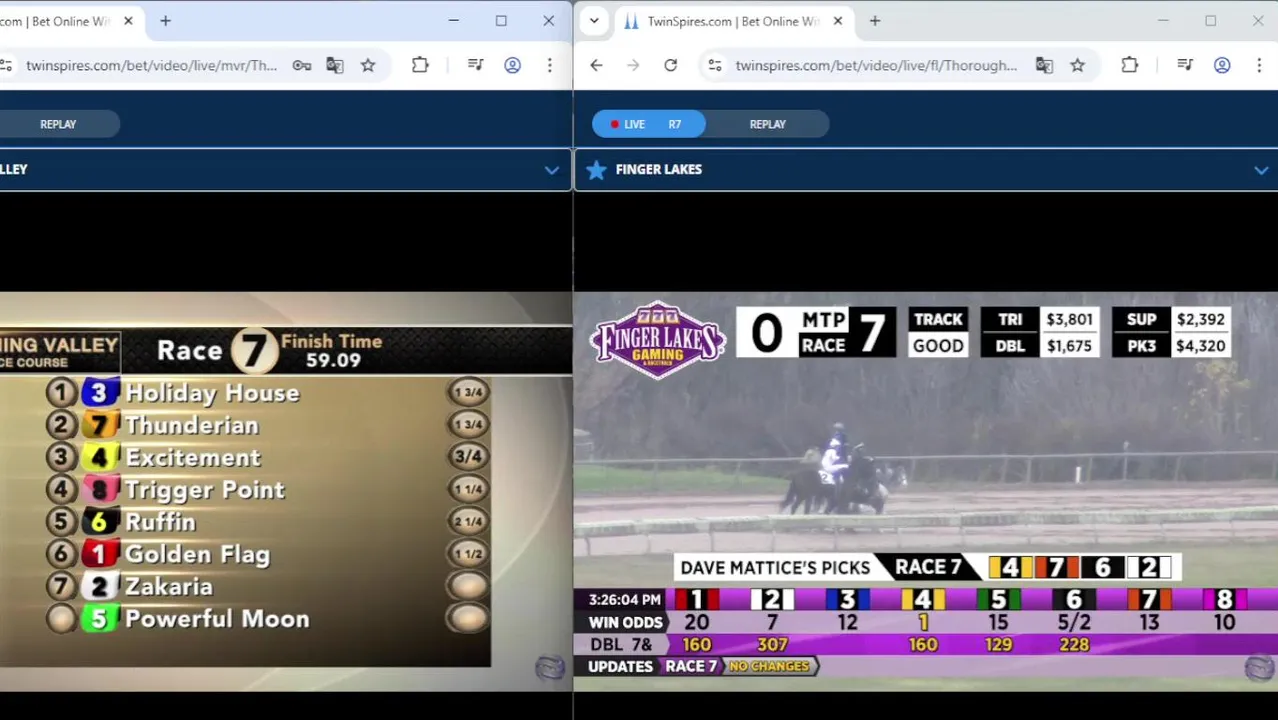Open media control icon in right window
The image size is (1278, 720).
click(1185, 65)
